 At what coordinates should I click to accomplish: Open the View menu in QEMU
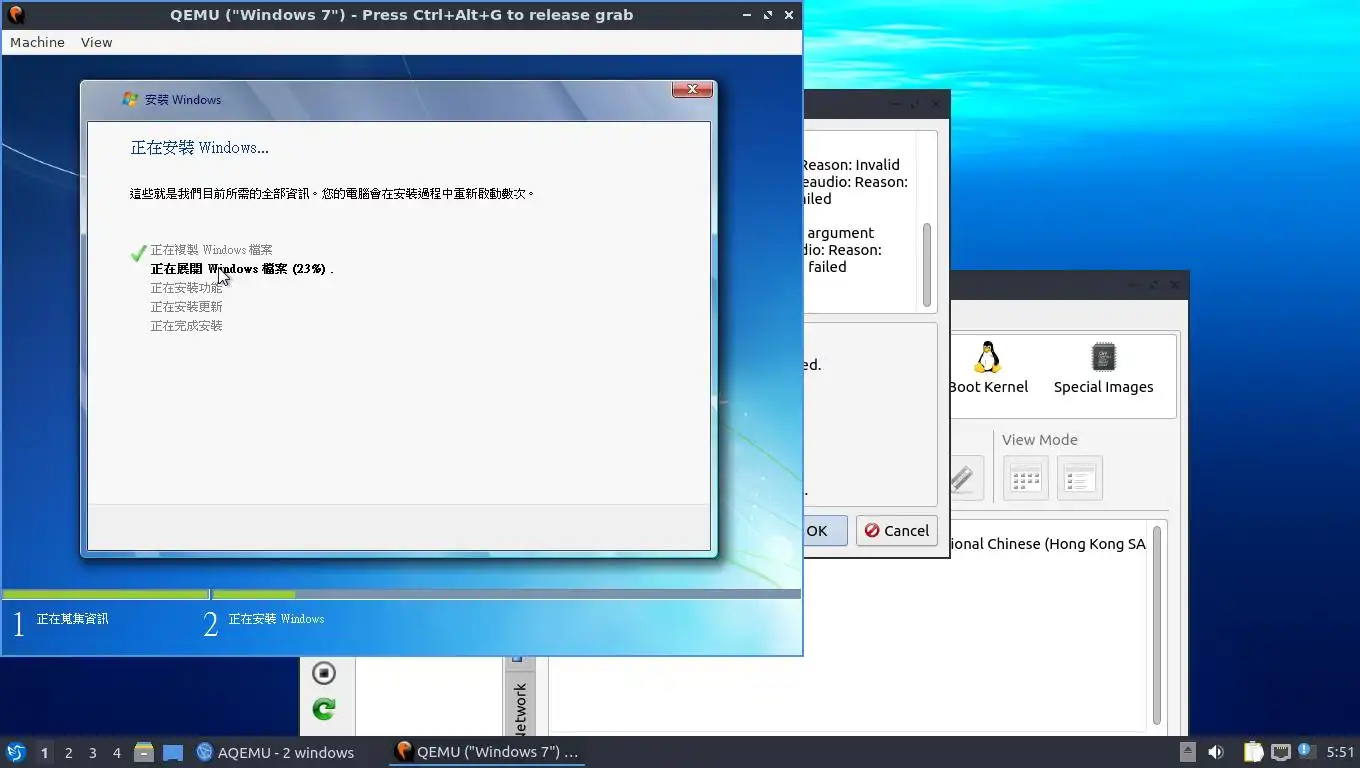click(96, 42)
